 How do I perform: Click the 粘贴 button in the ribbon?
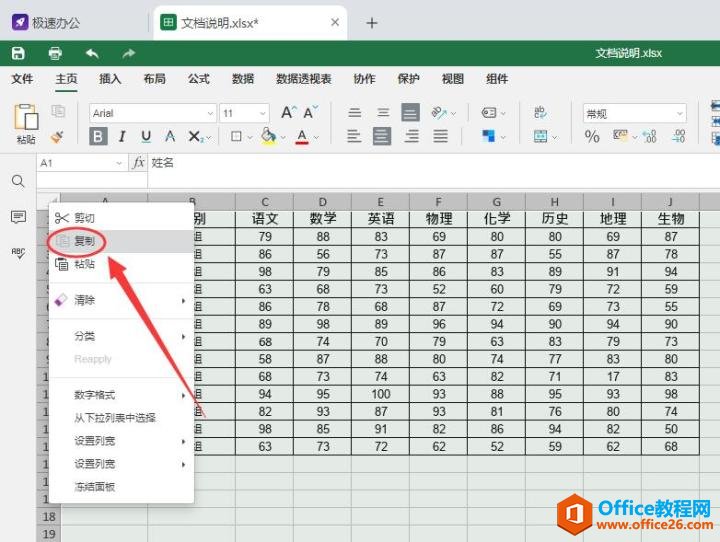[x=26, y=124]
